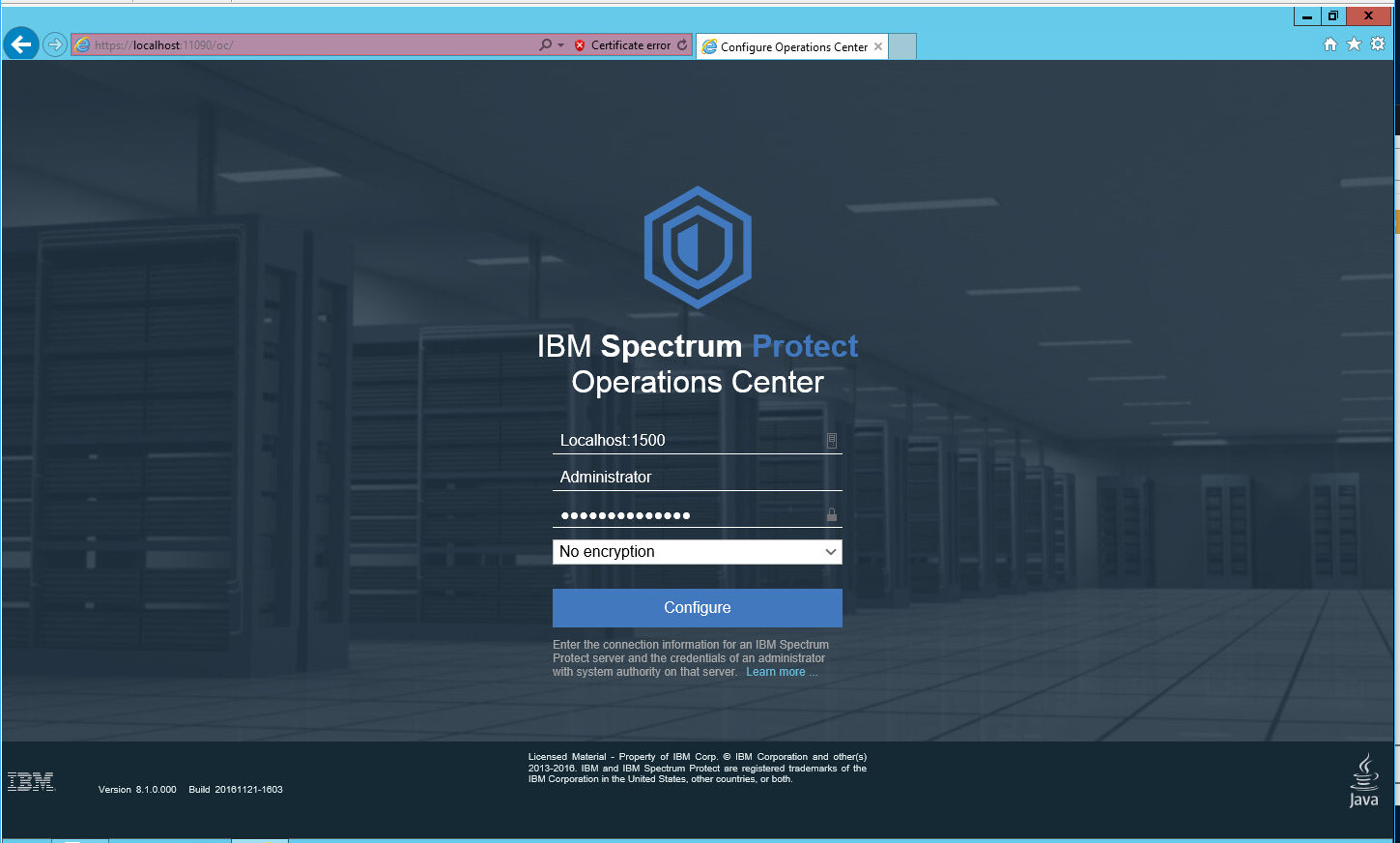This screenshot has height=843, width=1400.
Task: Open a new blank browser tab
Action: click(901, 46)
